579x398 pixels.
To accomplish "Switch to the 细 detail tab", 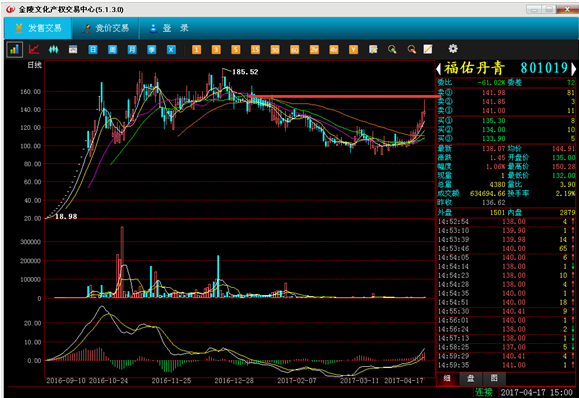I will click(447, 378).
